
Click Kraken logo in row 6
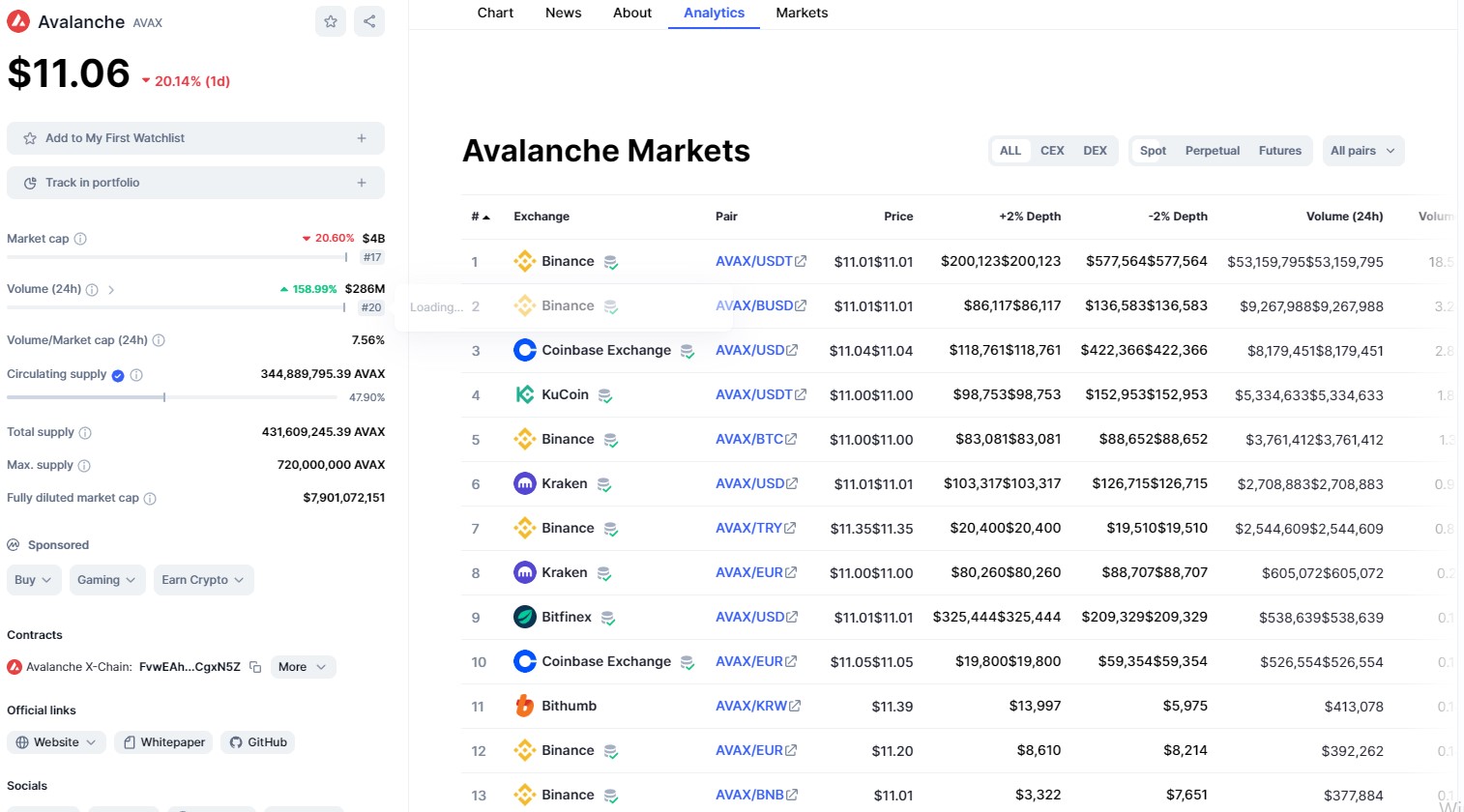click(x=525, y=483)
